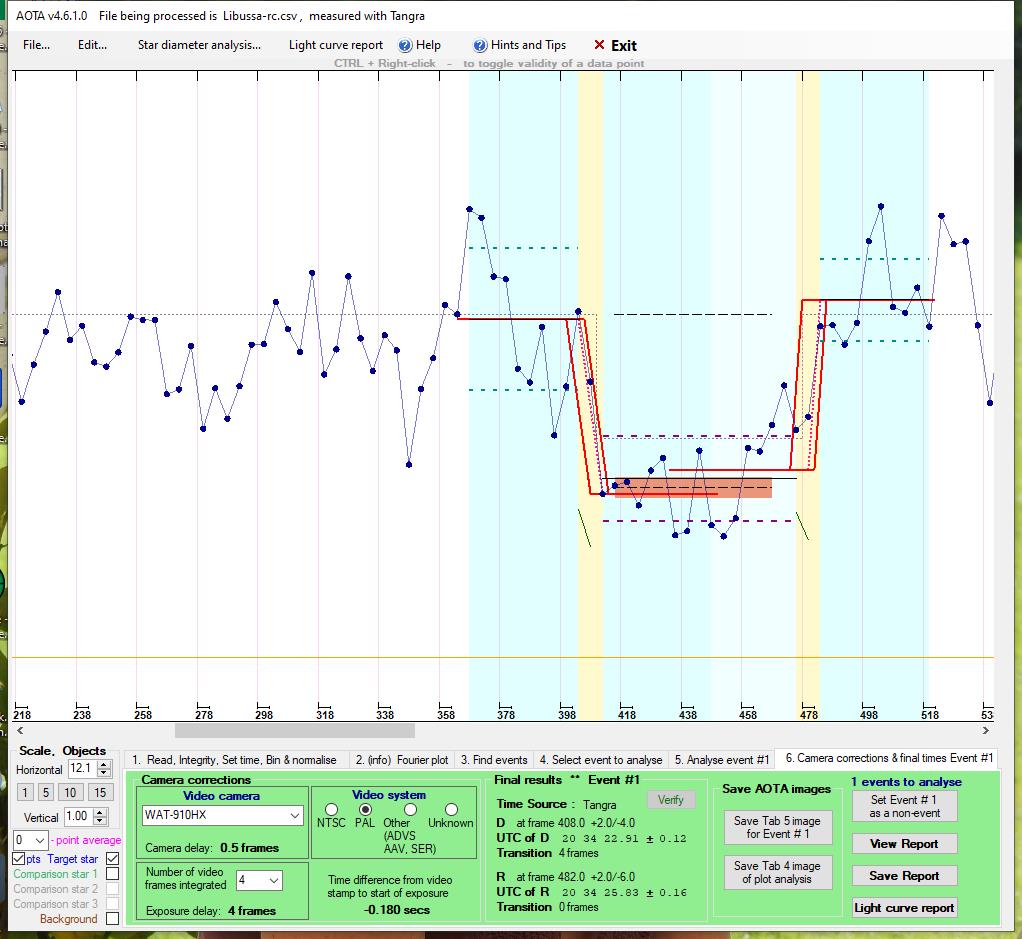1022x939 pixels.
Task: Click the plot scrollbar's right arrow
Action: [x=986, y=730]
